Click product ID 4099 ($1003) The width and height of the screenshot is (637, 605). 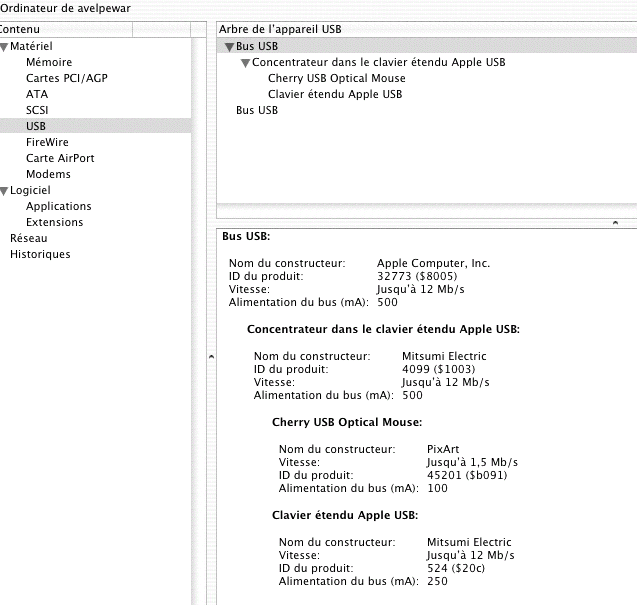[x=438, y=369]
